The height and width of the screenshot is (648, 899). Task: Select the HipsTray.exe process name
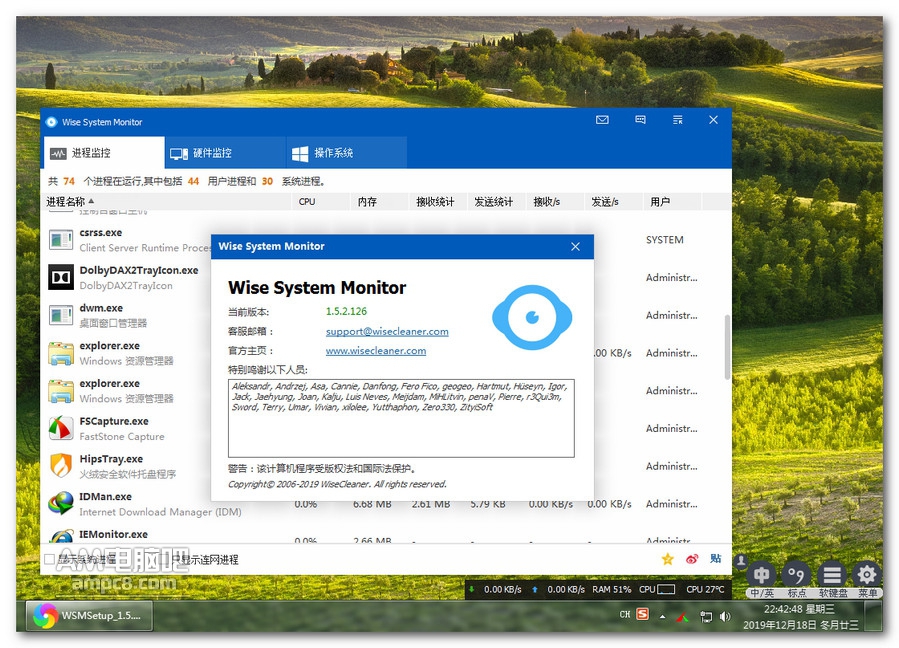point(111,459)
